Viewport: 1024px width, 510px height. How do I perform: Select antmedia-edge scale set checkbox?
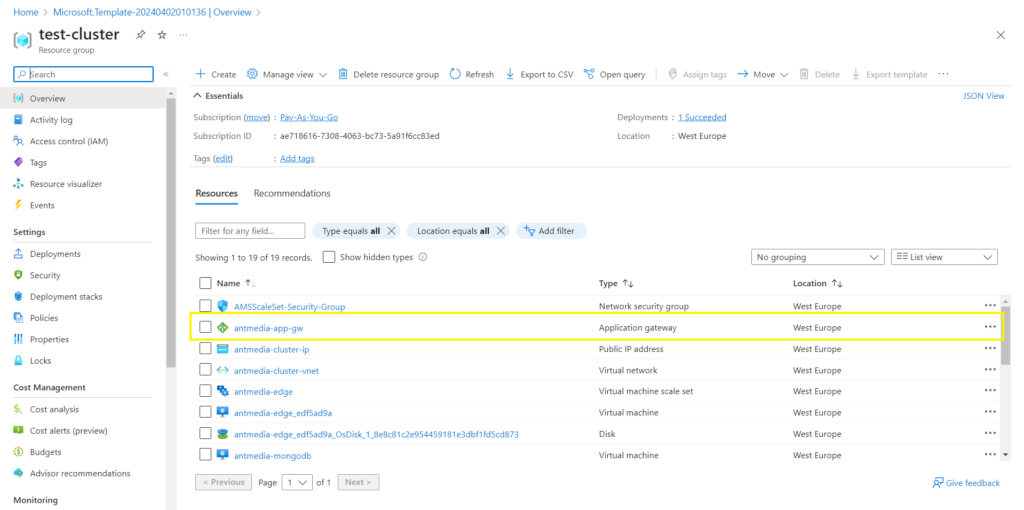(205, 391)
